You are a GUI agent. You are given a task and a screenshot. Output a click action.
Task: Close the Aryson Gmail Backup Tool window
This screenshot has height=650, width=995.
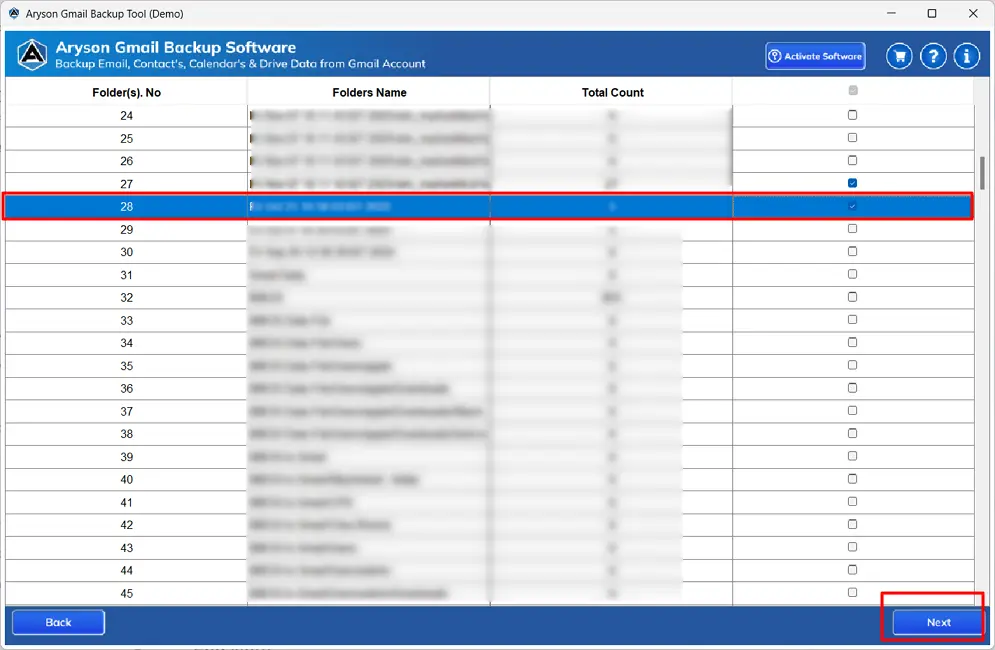pos(973,13)
